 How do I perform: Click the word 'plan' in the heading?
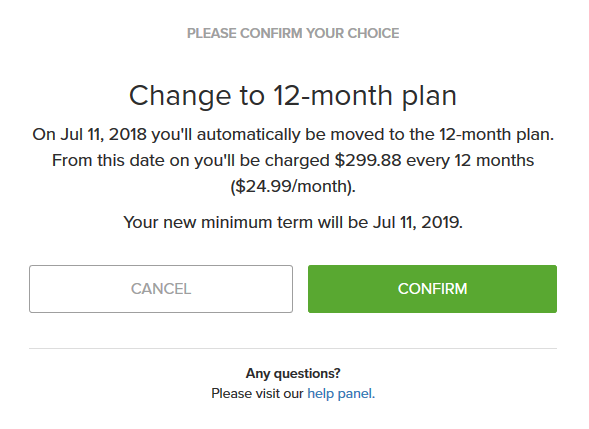(429, 97)
